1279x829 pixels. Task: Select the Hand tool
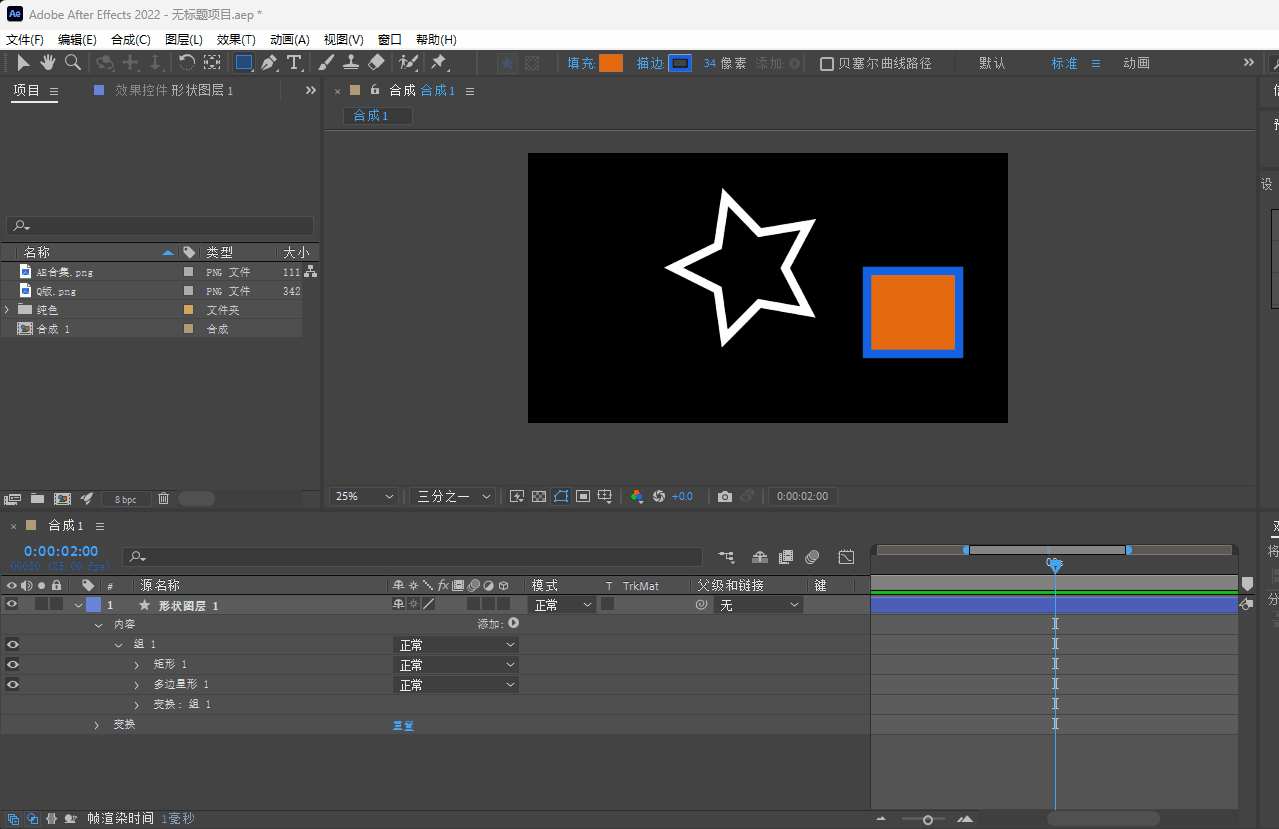[x=47, y=63]
